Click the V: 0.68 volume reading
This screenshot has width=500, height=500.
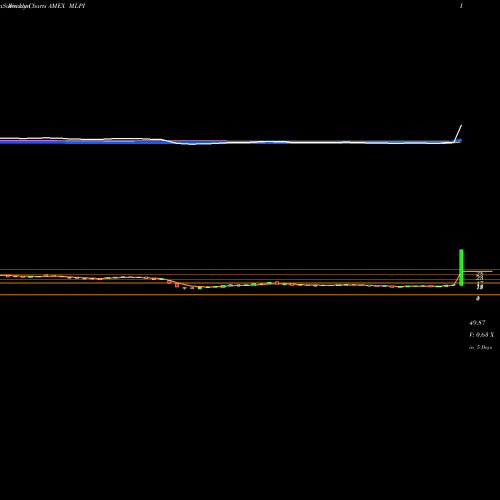pos(481,335)
